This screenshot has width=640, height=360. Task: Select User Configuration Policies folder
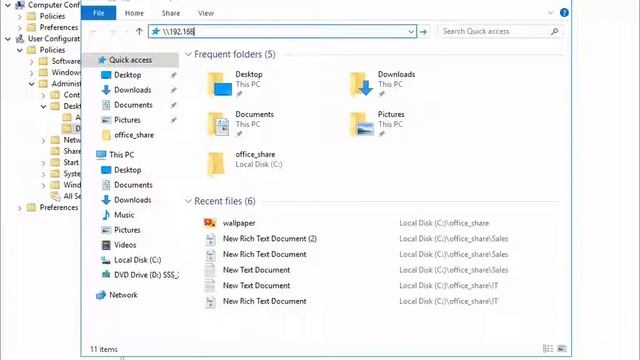click(52, 50)
